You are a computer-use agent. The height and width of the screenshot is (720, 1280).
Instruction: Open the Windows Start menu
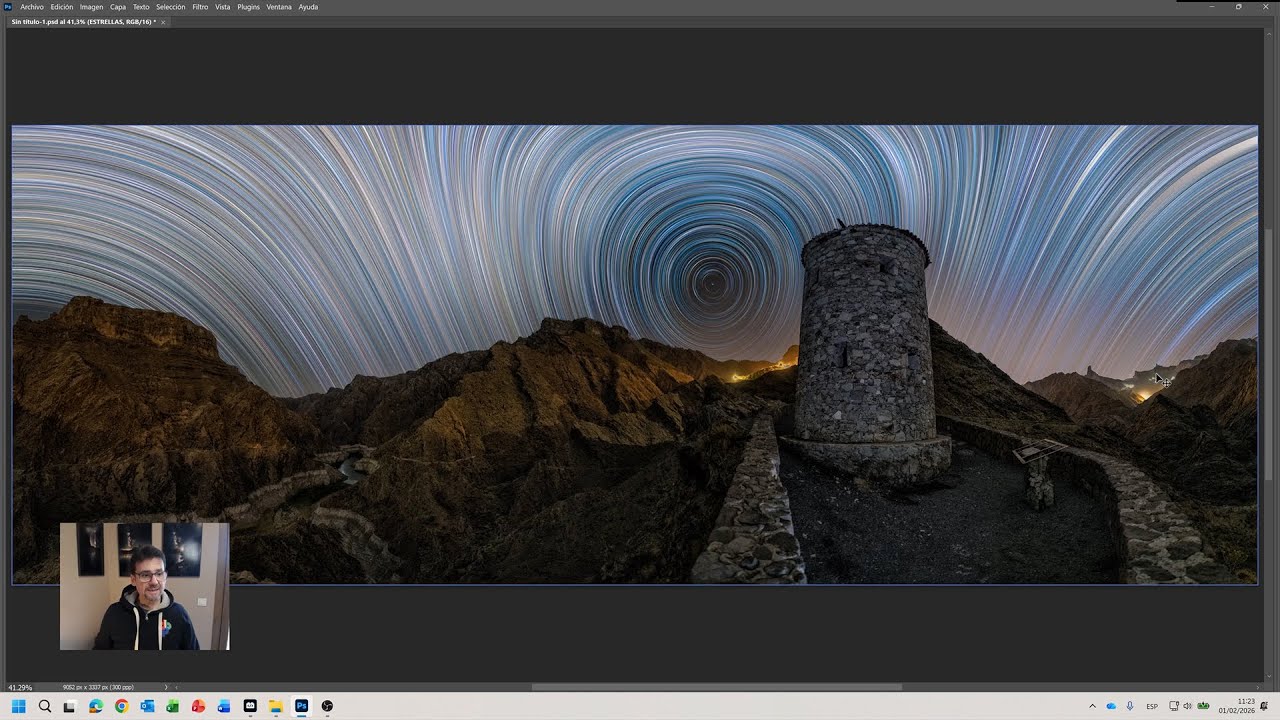pos(18,706)
